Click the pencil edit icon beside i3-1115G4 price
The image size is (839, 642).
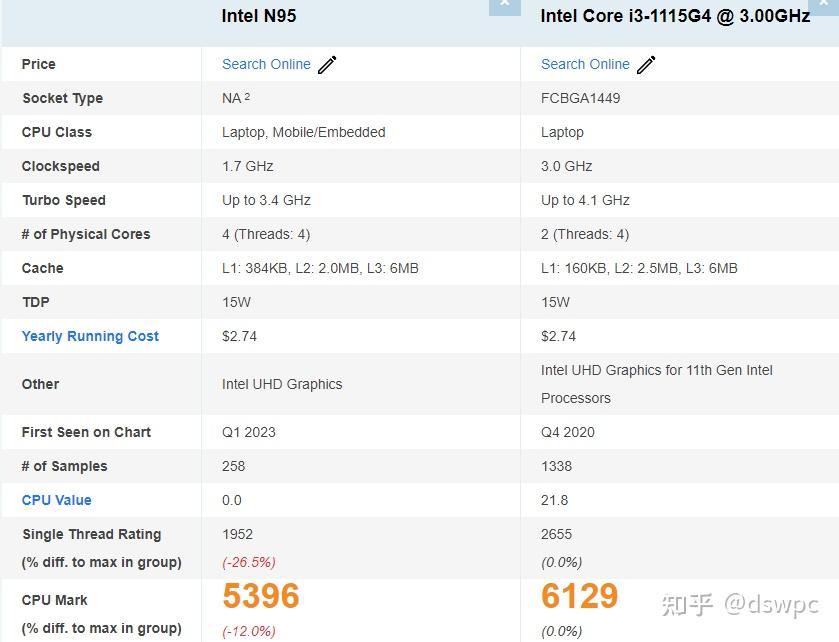coord(646,63)
